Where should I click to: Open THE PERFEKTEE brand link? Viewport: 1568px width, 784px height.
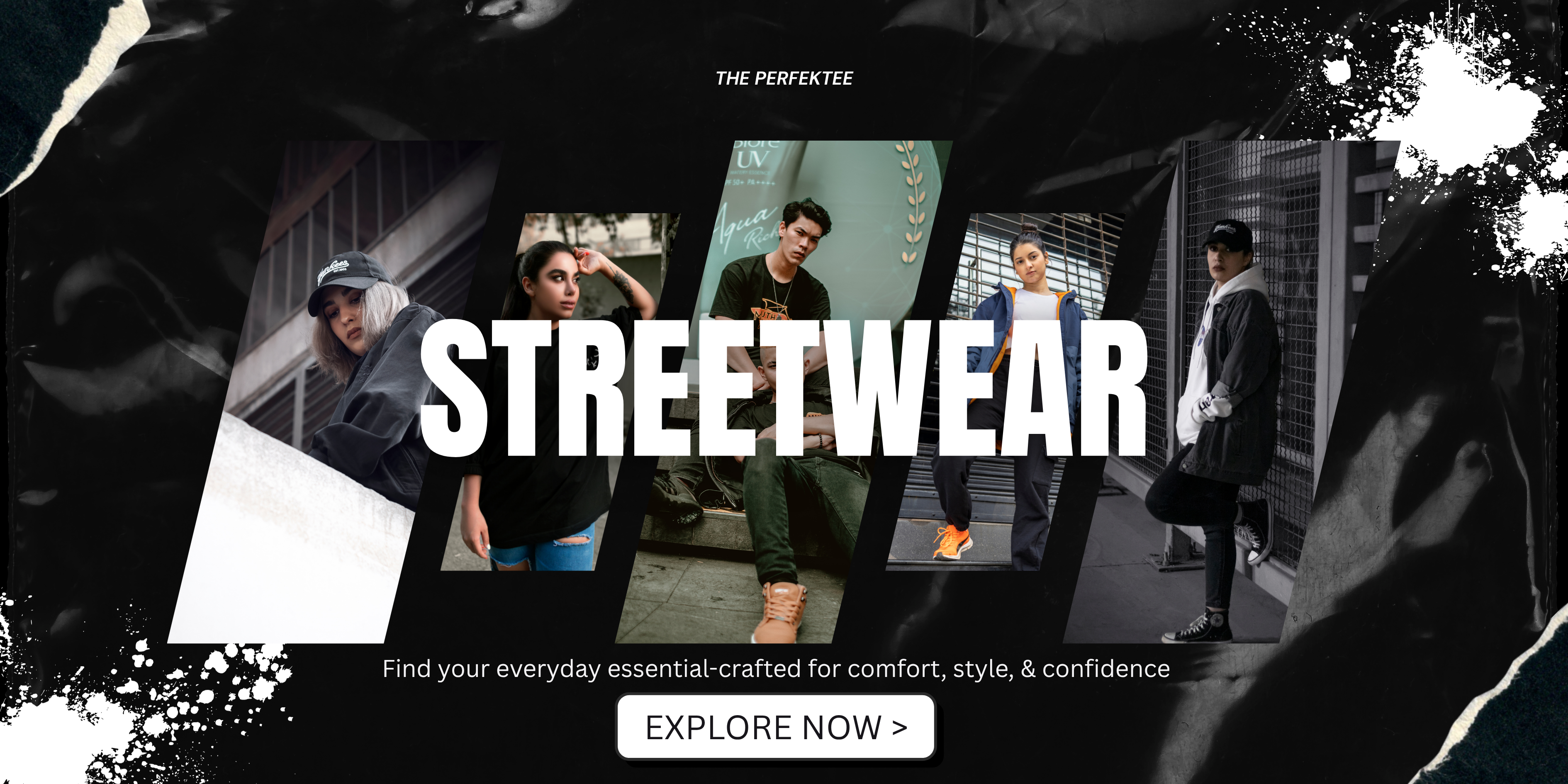pos(784,78)
